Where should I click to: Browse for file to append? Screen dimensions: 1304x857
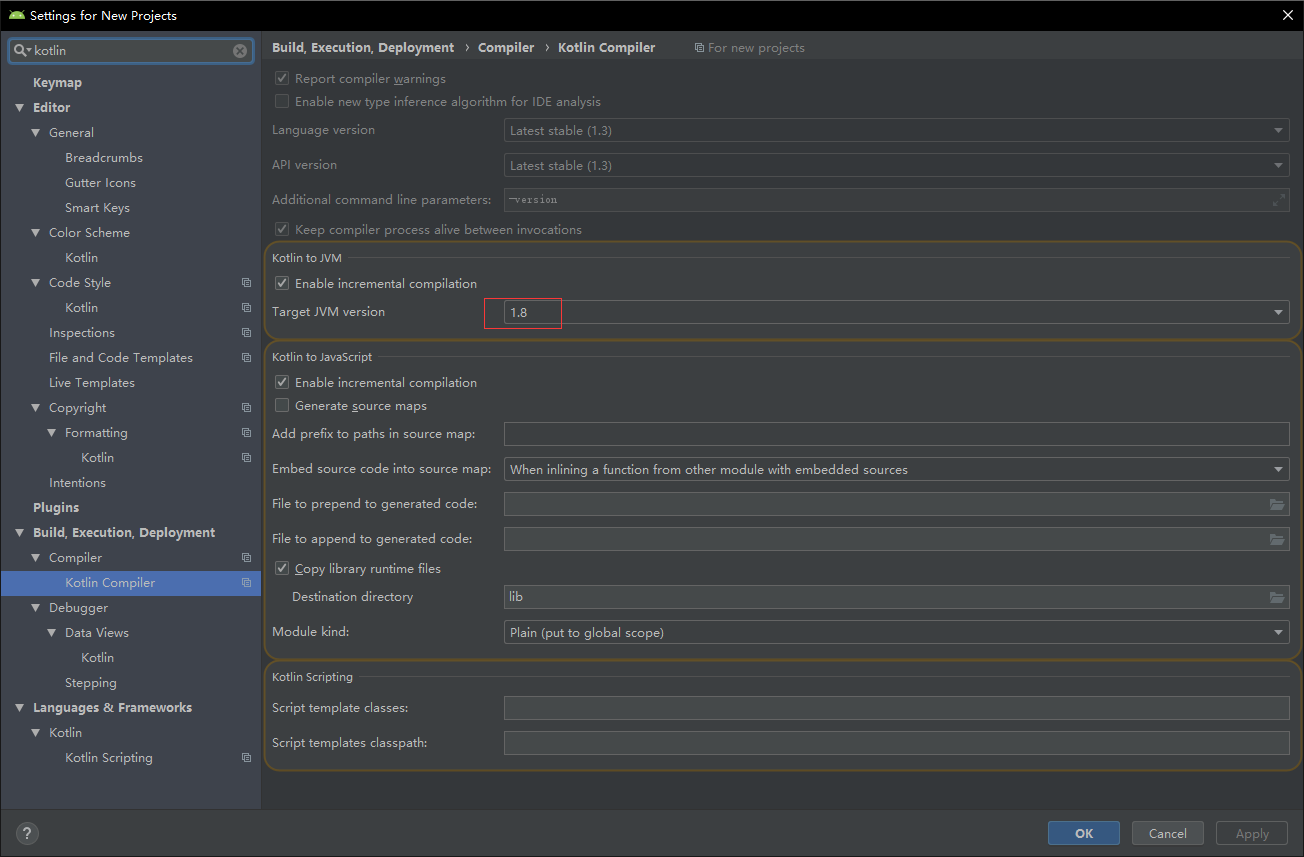(1277, 539)
